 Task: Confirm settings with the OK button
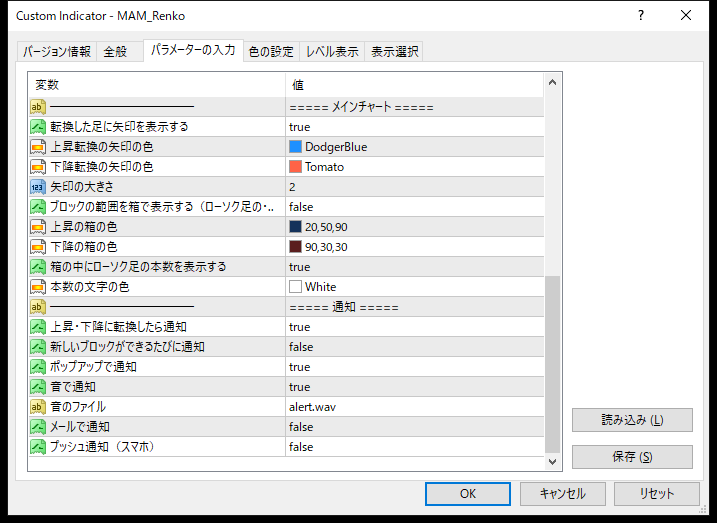pyautogui.click(x=467, y=494)
